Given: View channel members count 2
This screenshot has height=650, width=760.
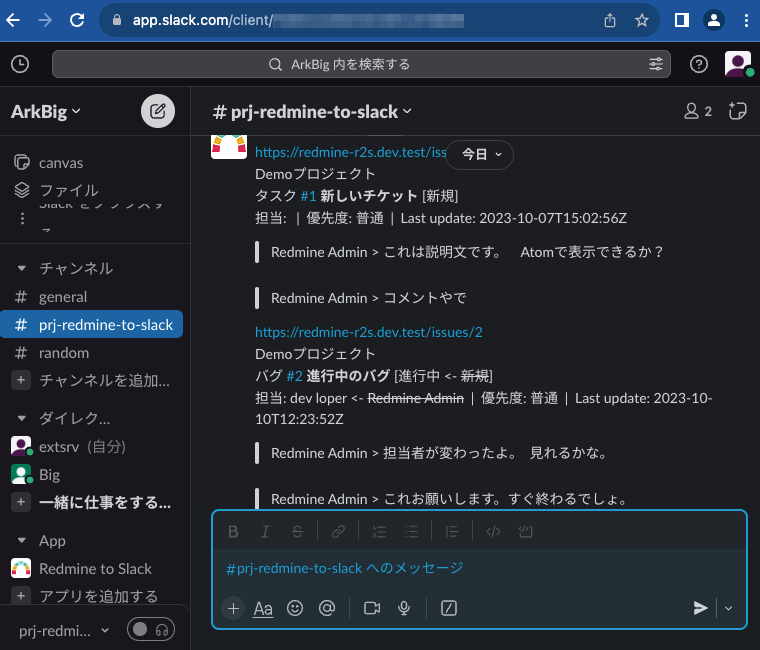Looking at the screenshot, I should click(x=697, y=111).
